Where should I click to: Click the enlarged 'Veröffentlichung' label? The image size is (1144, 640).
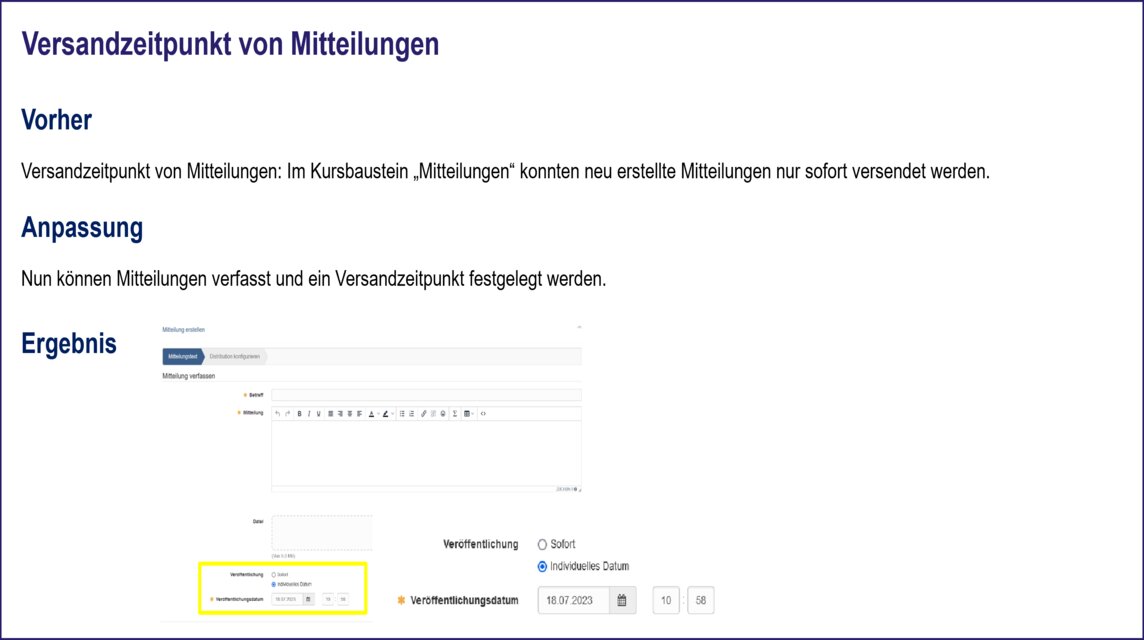pos(480,544)
